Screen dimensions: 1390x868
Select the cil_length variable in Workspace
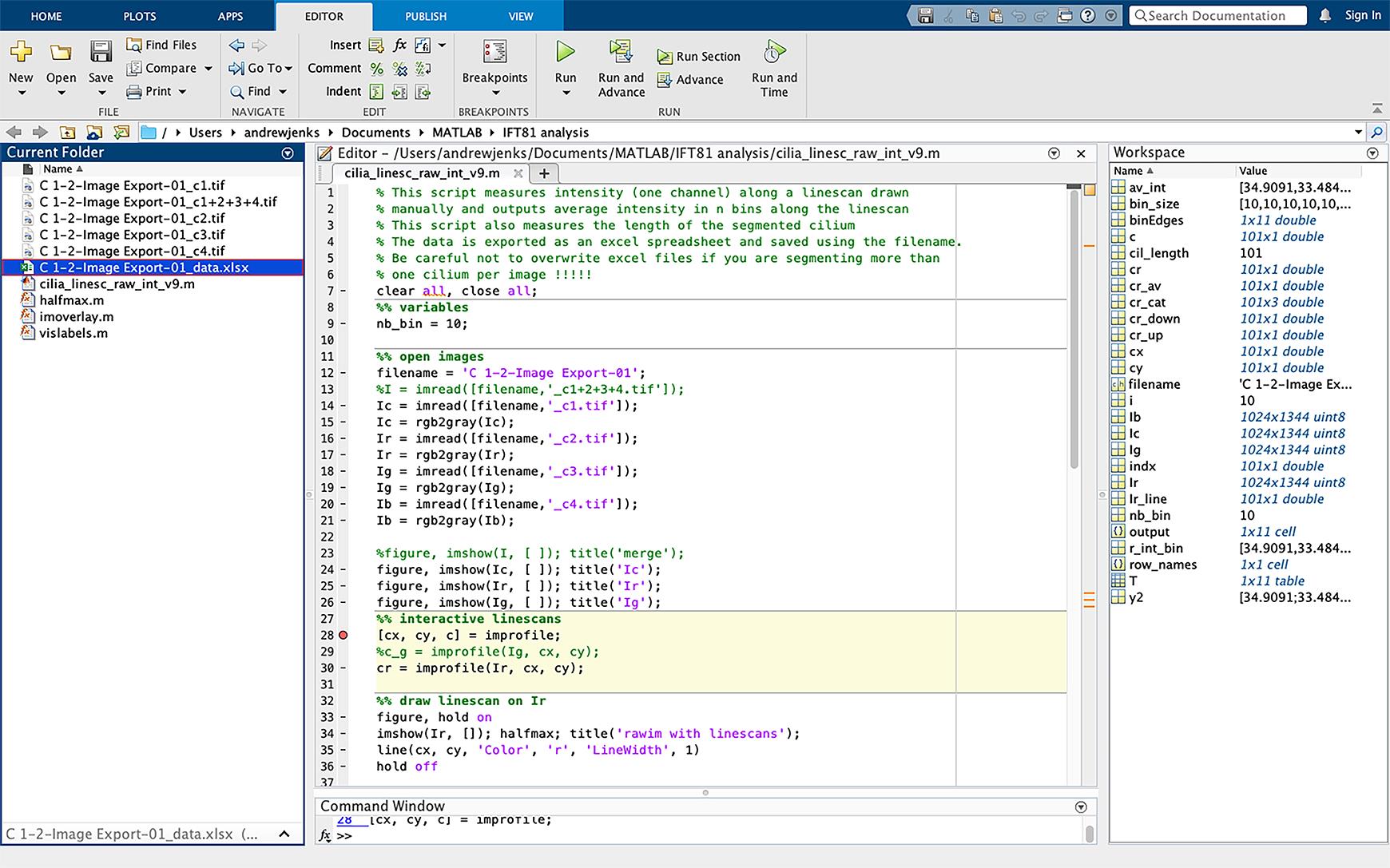coord(1159,253)
